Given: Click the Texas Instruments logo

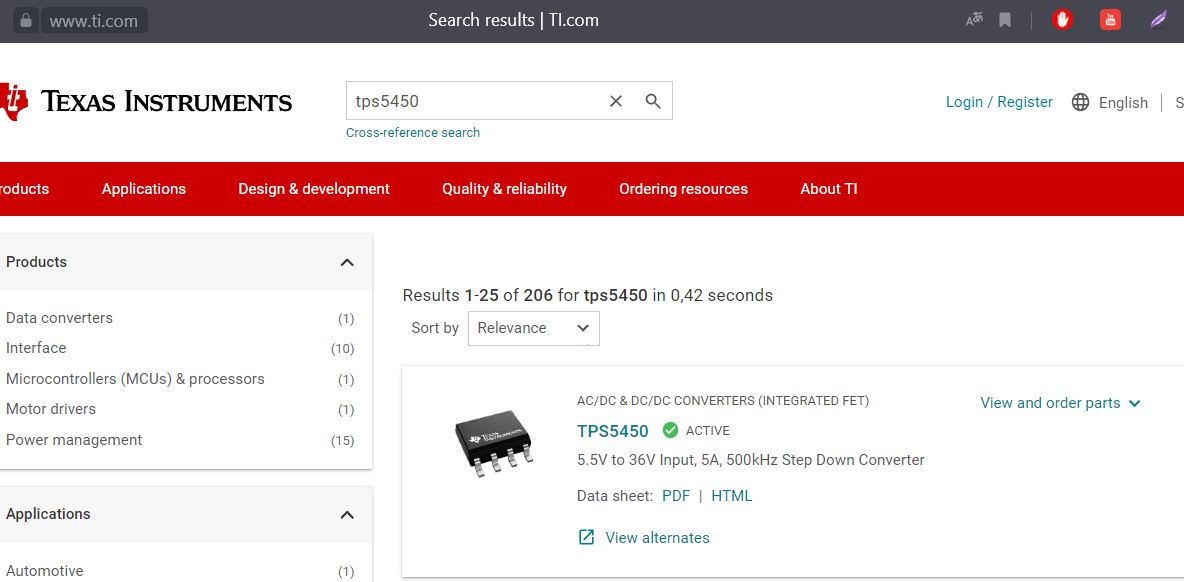Looking at the screenshot, I should [x=146, y=101].
